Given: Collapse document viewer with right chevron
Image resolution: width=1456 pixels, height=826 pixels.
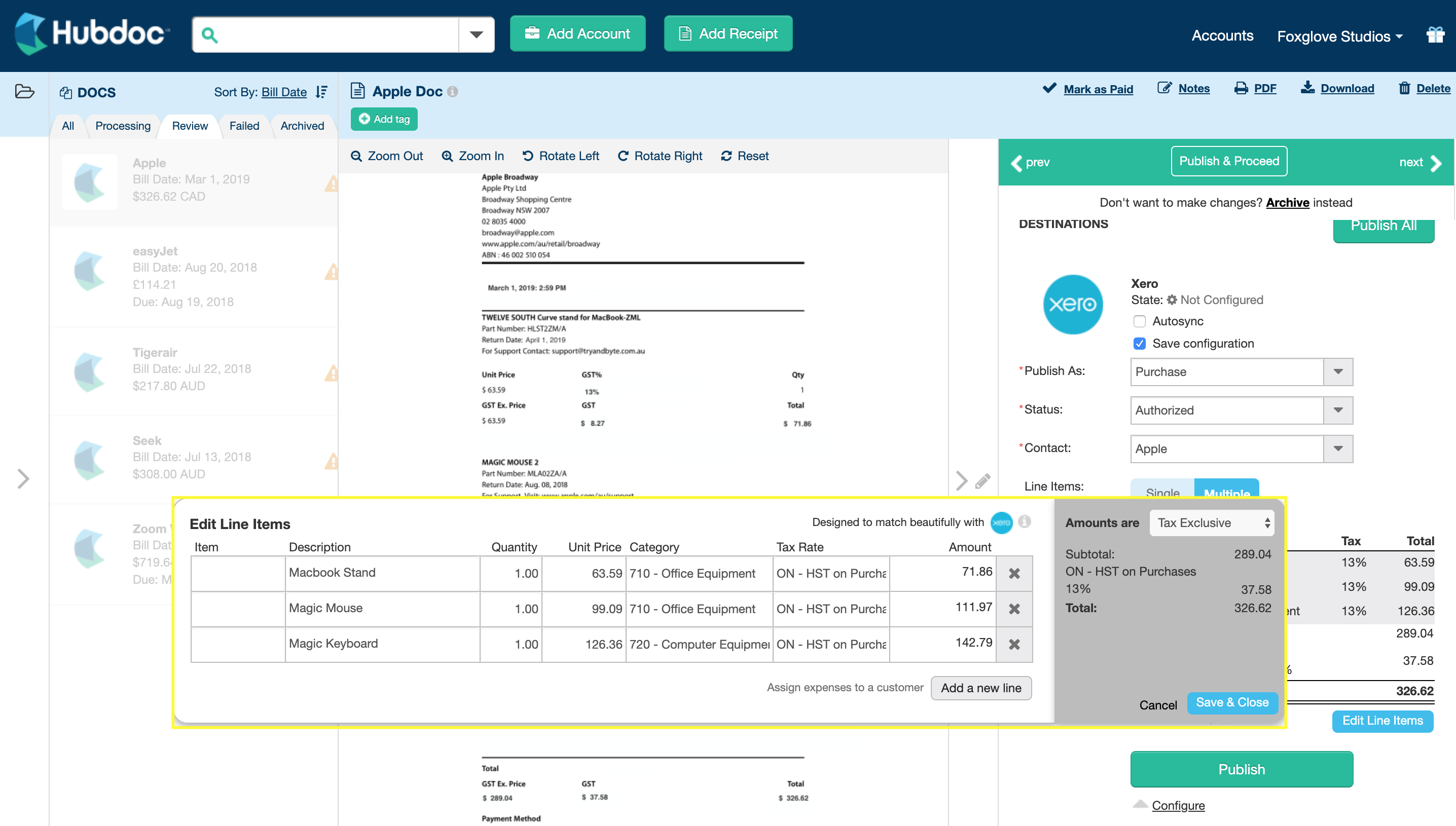Looking at the screenshot, I should (x=961, y=481).
